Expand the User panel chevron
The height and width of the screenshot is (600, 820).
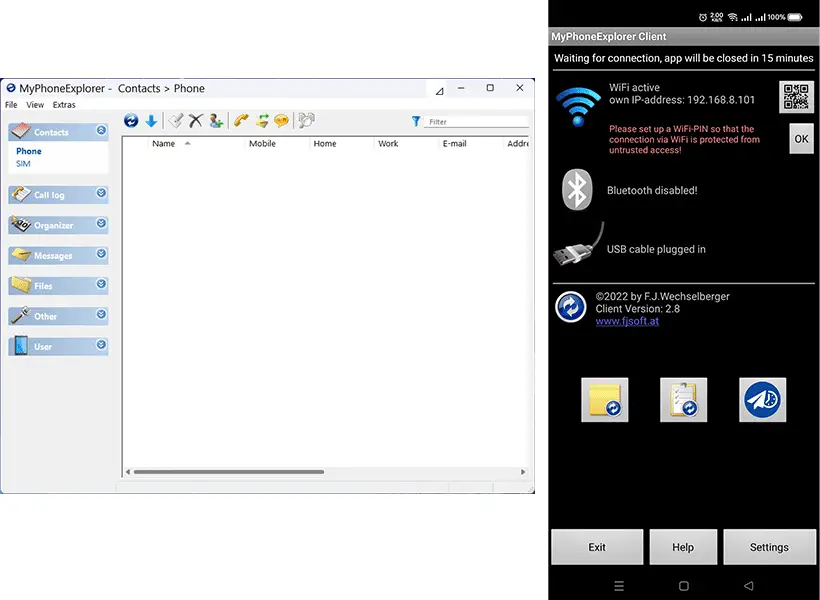[101, 345]
